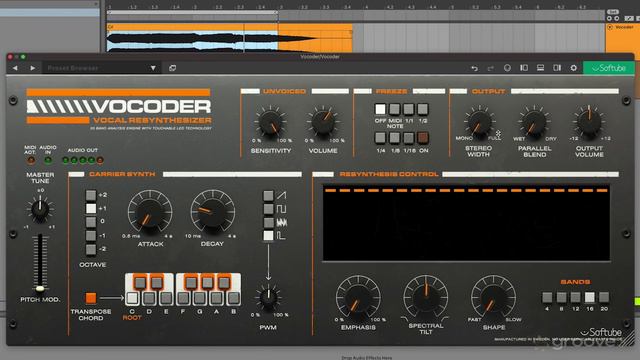Set Freeze mode to 1/1
Image resolution: width=640 pixels, height=360 pixels.
click(x=409, y=109)
